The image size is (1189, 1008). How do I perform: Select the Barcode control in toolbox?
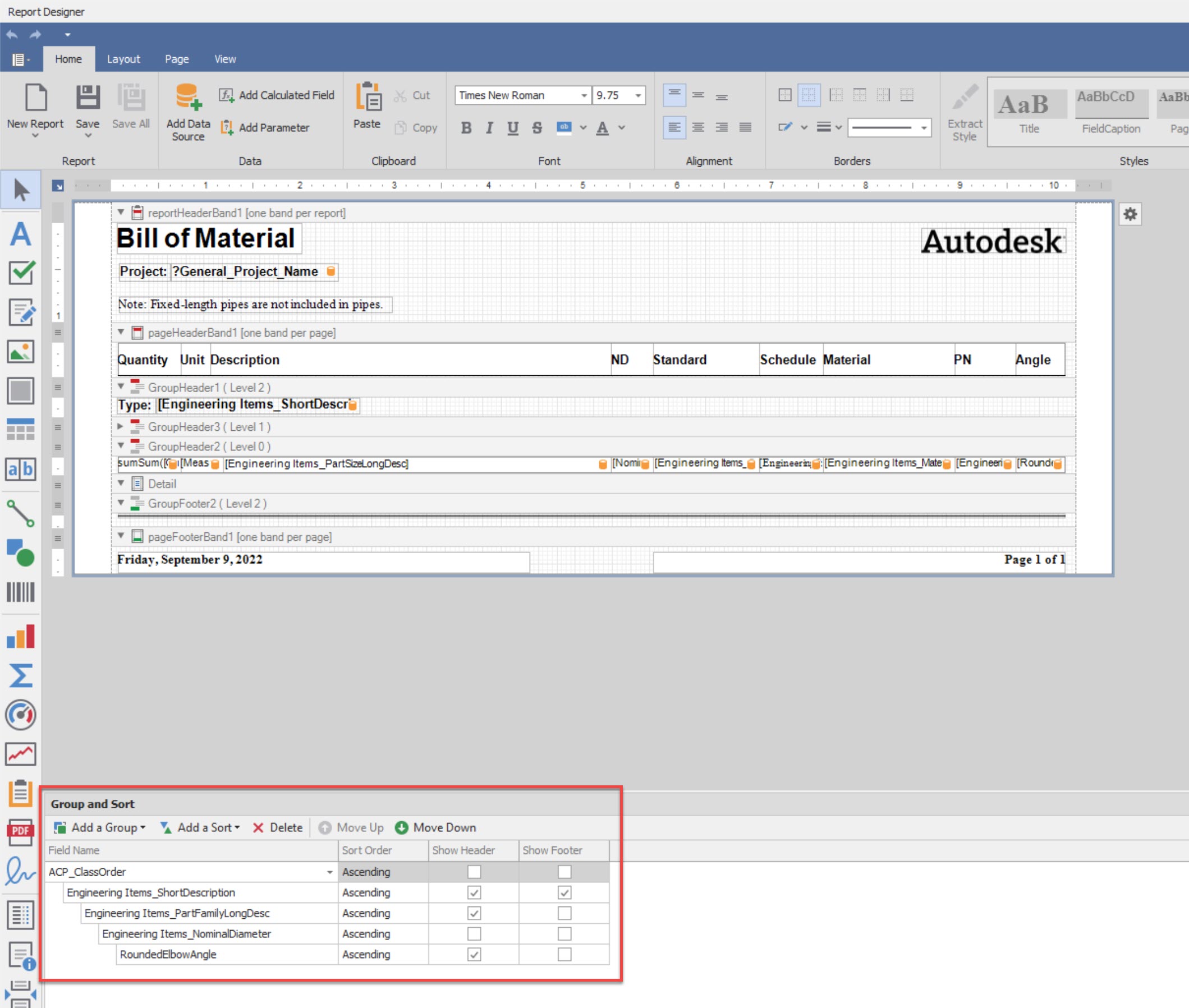point(21,592)
